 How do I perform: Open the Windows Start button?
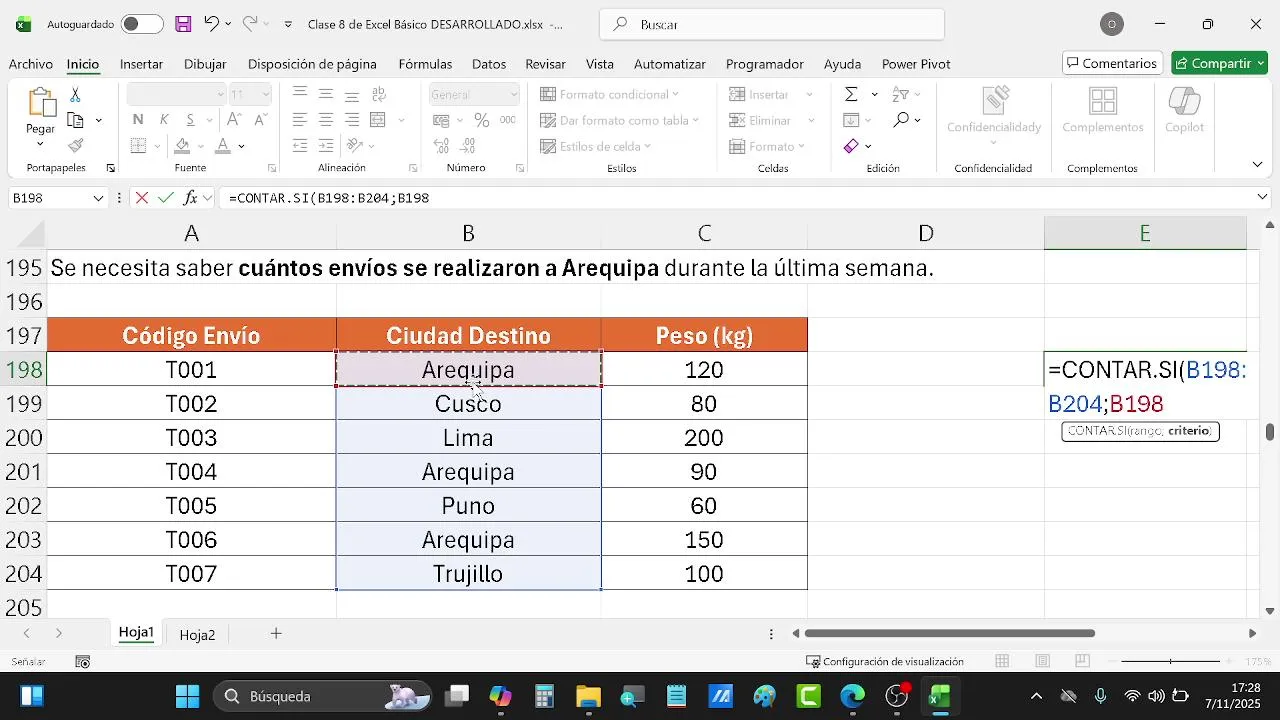click(187, 696)
